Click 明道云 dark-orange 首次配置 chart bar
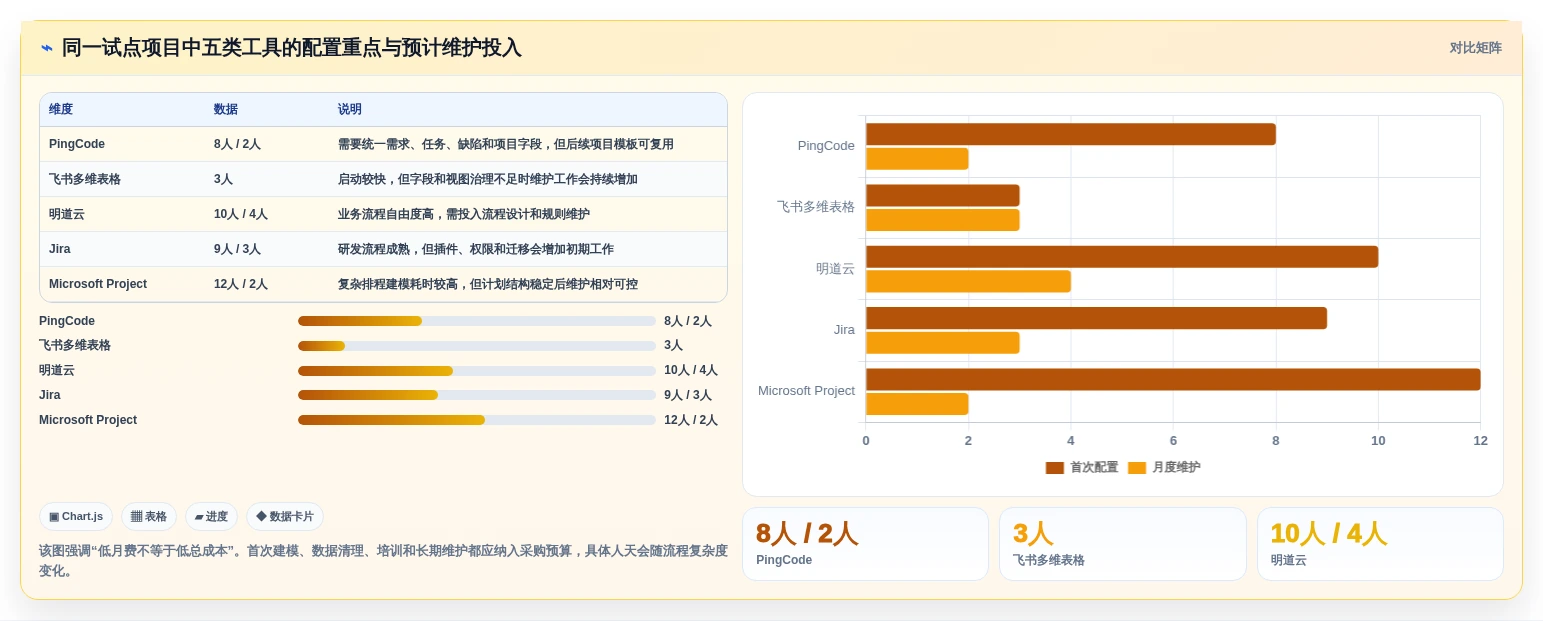 pos(1122,257)
